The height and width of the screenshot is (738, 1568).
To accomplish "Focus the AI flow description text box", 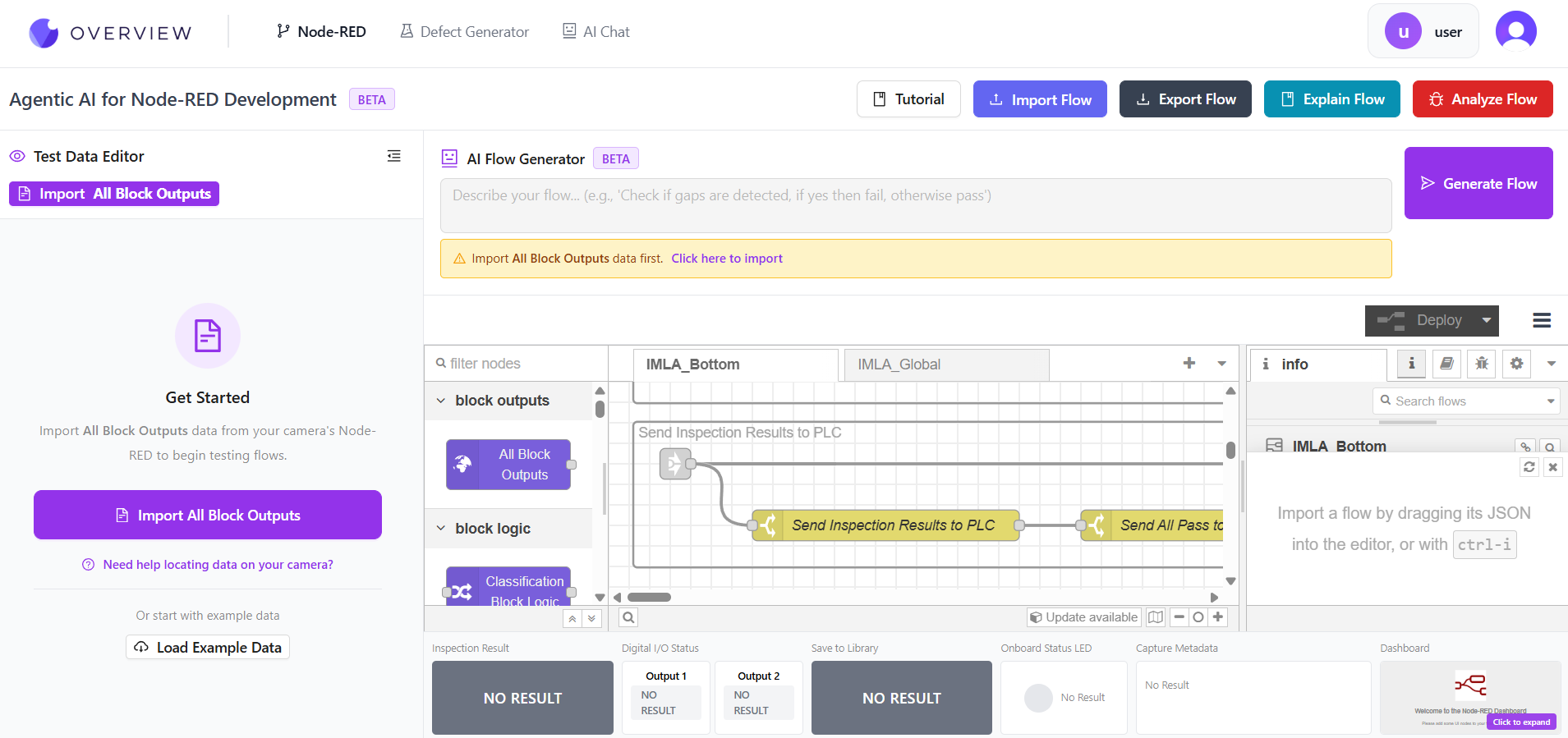I will pos(915,205).
